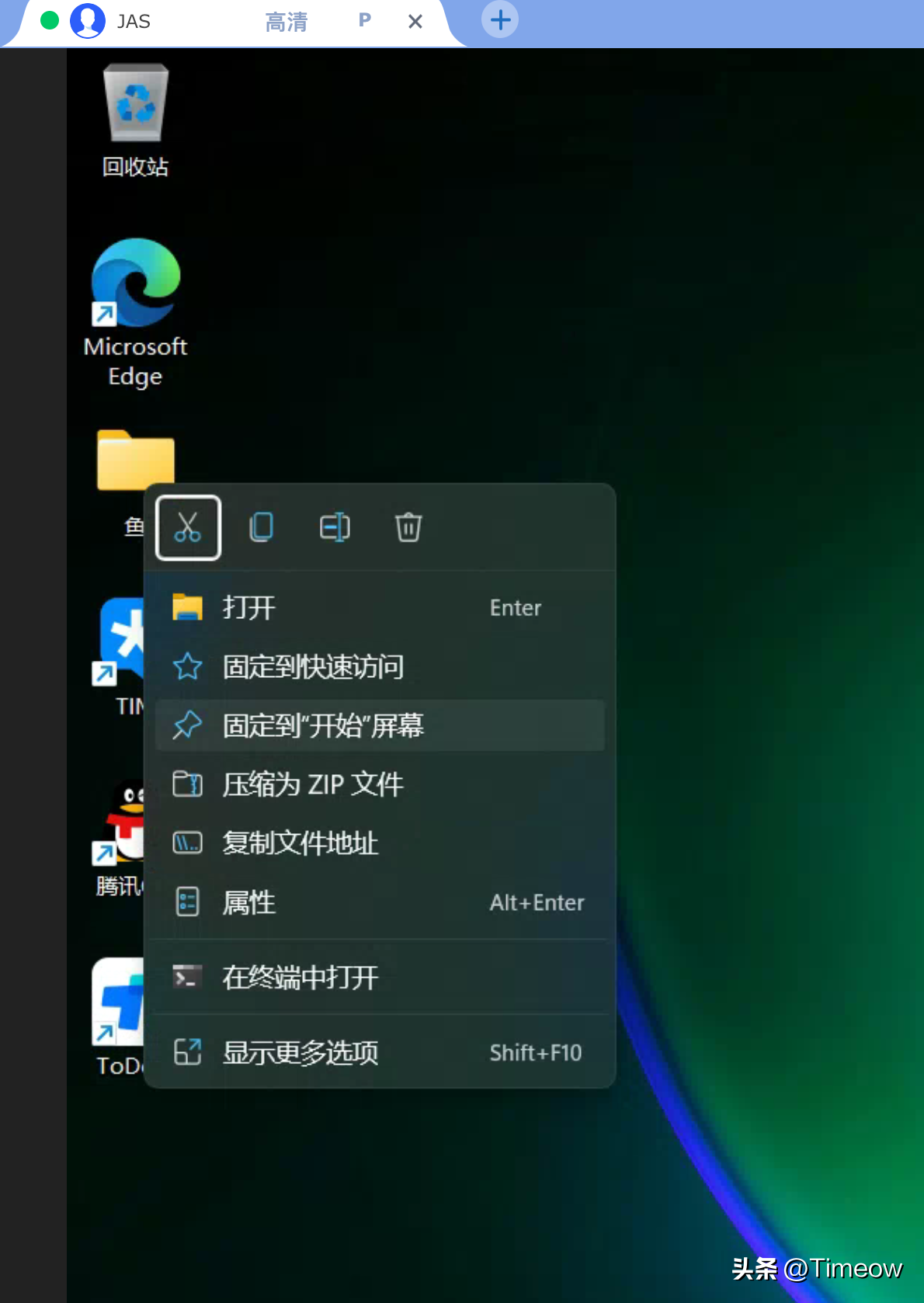This screenshot has height=1303, width=924.
Task: Select 显示更多选项 menu entry
Action: point(380,1052)
